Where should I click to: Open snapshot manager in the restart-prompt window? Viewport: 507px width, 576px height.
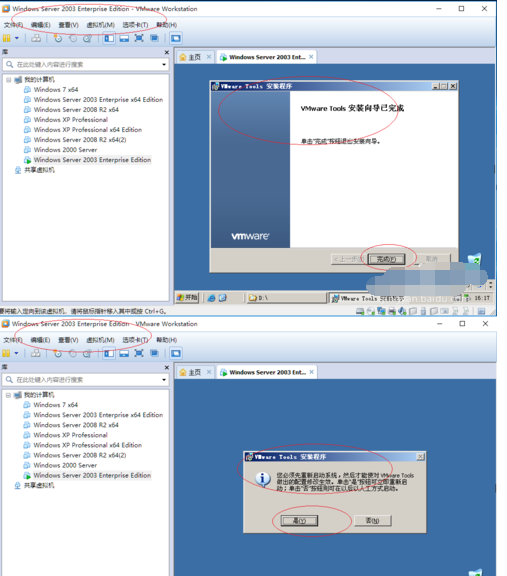pyautogui.click(x=87, y=353)
